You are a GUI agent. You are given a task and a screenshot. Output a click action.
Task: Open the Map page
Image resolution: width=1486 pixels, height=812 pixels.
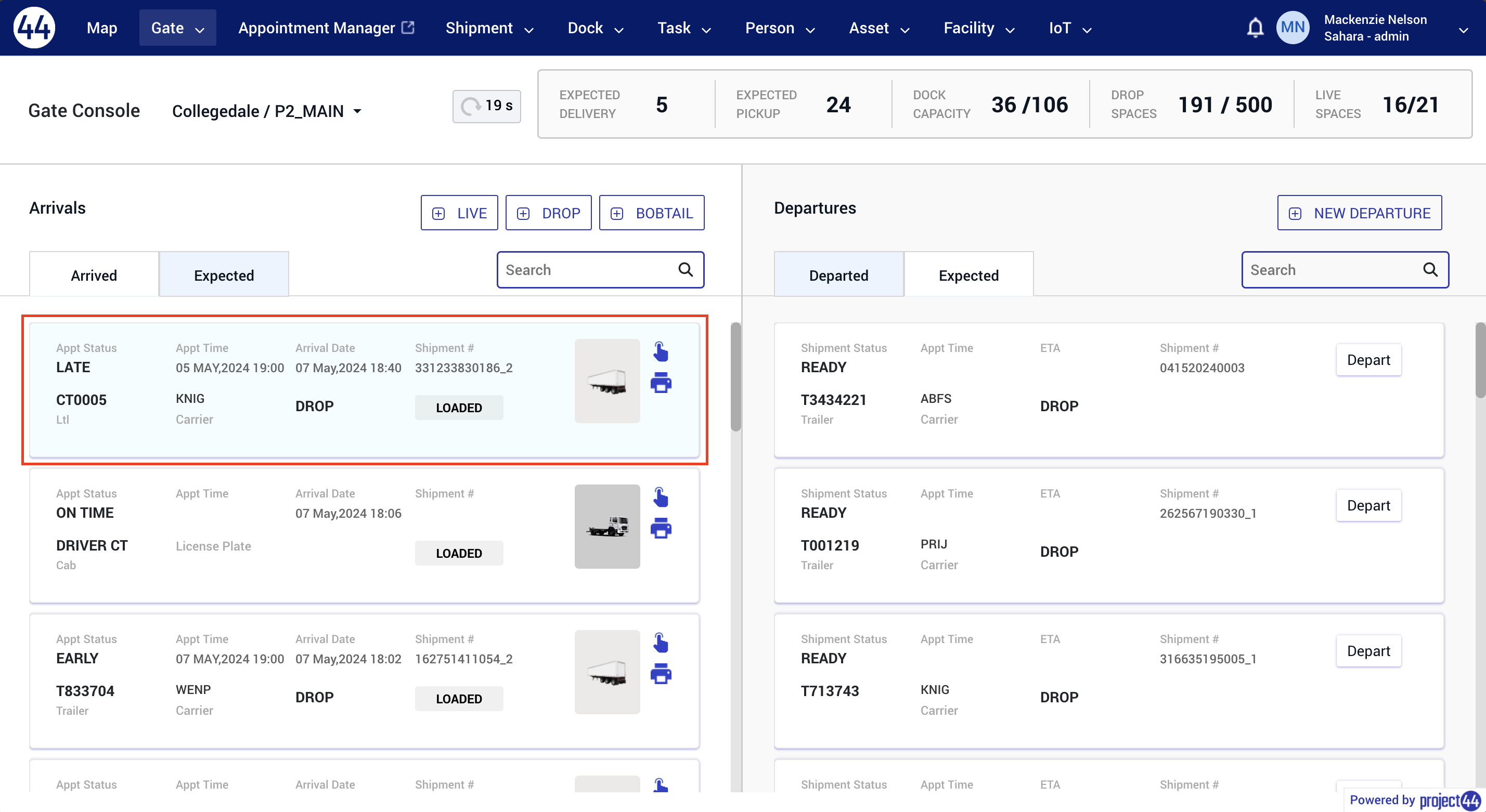tap(101, 28)
